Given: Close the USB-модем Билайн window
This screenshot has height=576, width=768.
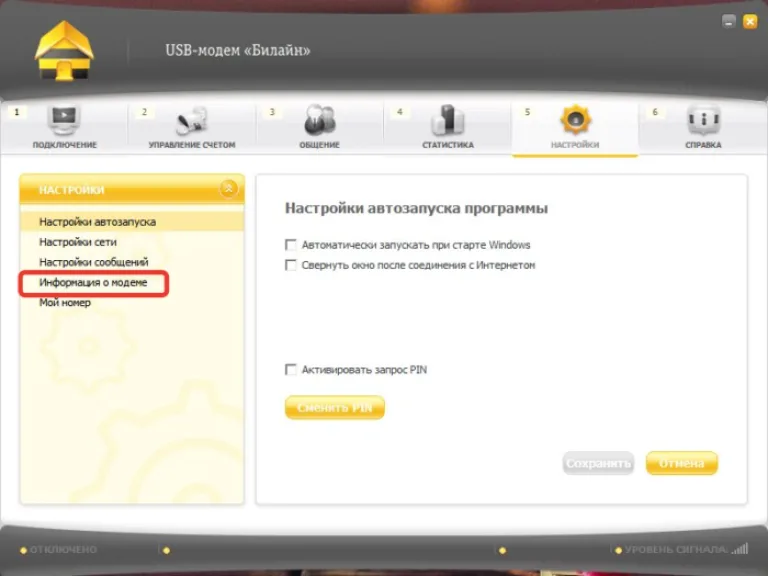Looking at the screenshot, I should [750, 21].
